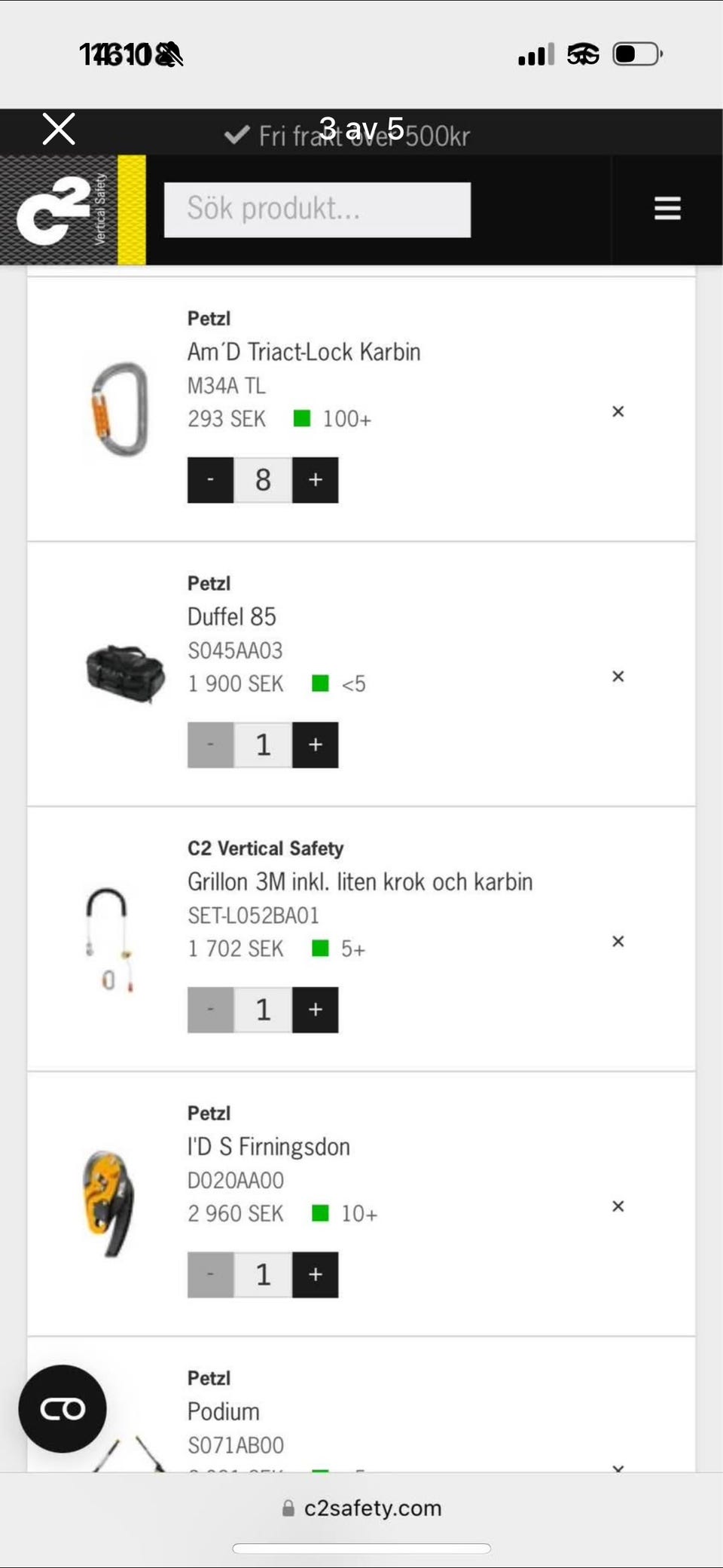The height and width of the screenshot is (1568, 723).
Task: Close the image viewer with X
Action: point(59,129)
